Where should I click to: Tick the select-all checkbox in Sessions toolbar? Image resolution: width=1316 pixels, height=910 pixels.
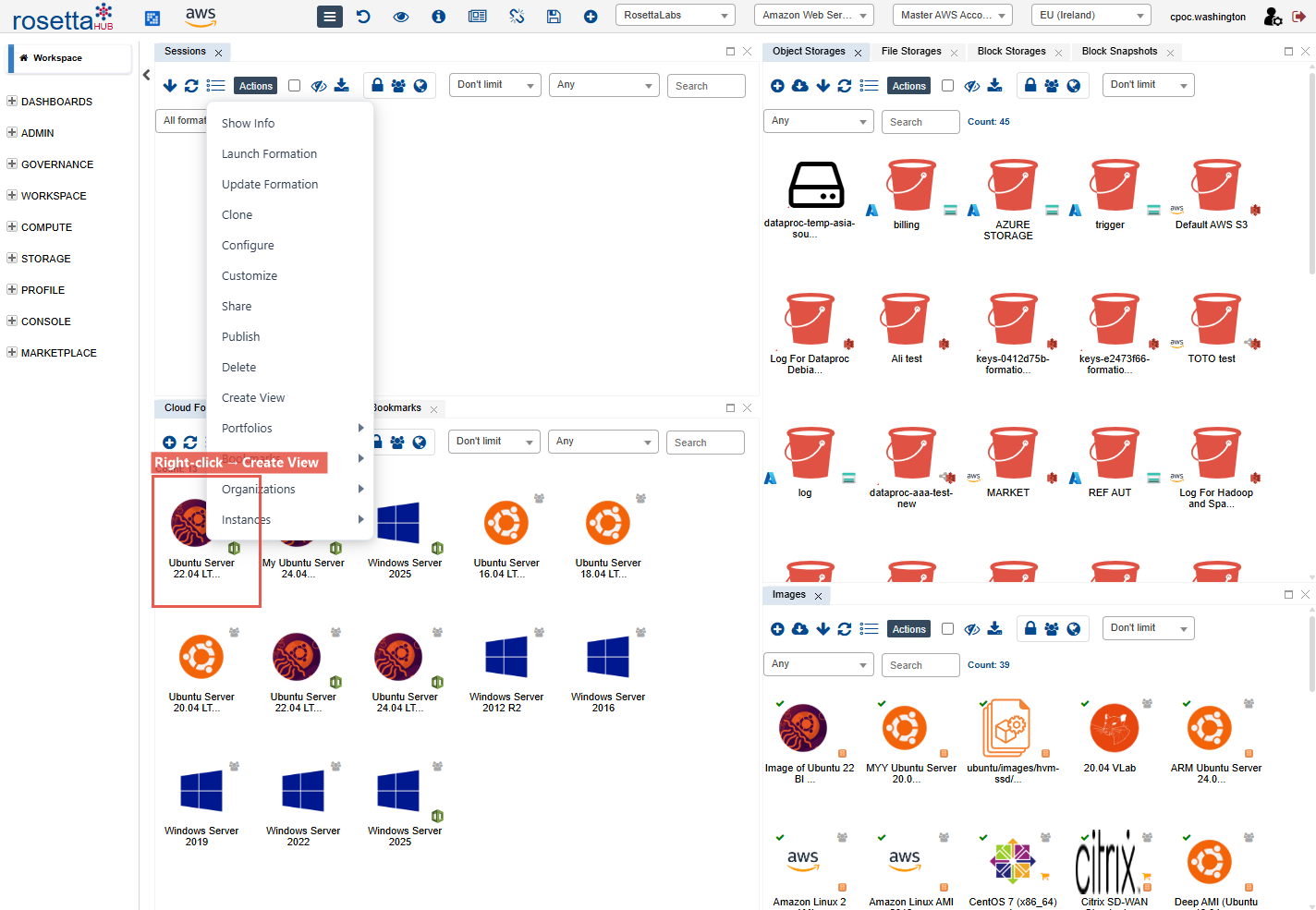click(294, 86)
